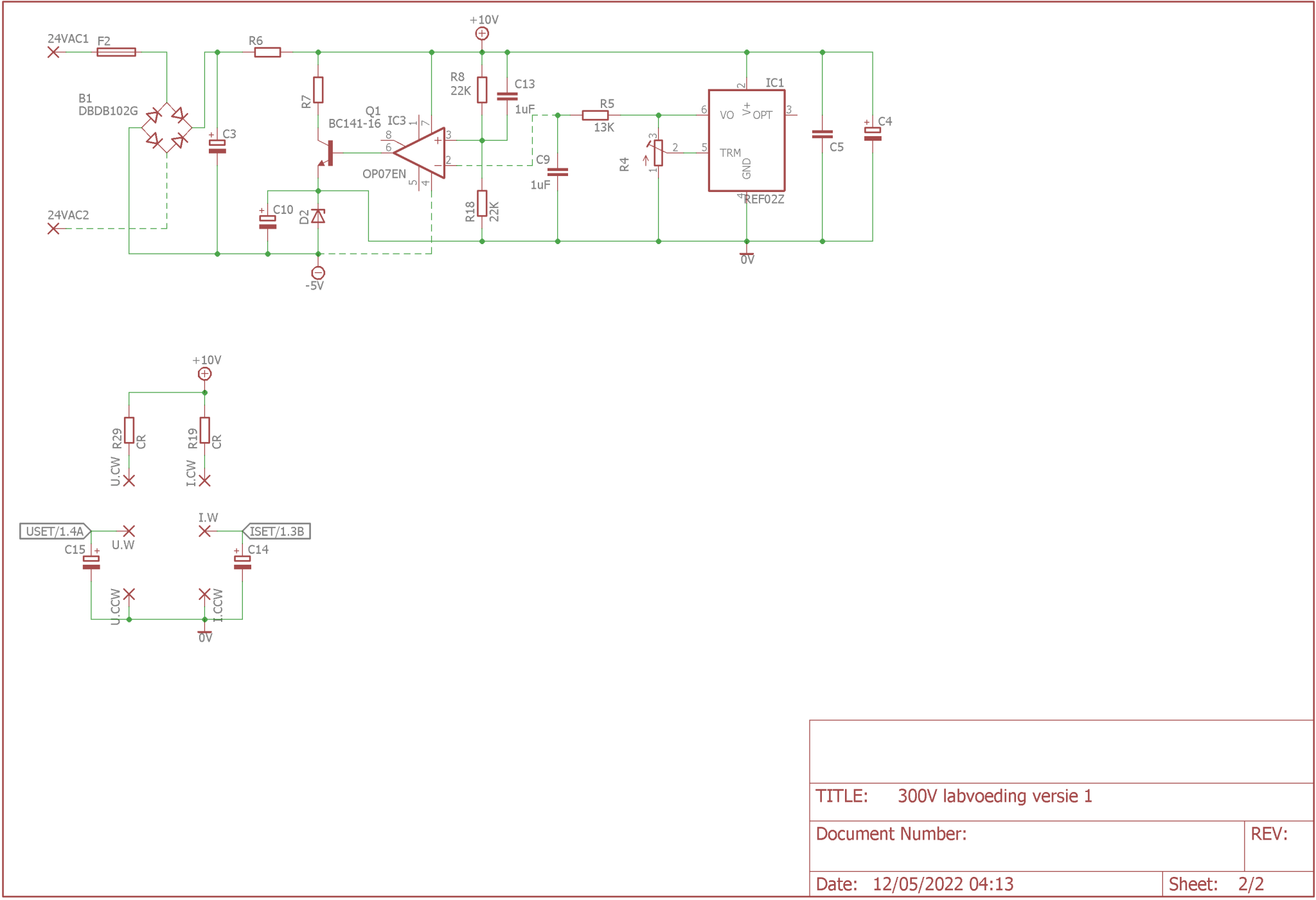Select the C4 electrolytic capacitor
This screenshot has height=900, width=1316.
pyautogui.click(x=873, y=134)
